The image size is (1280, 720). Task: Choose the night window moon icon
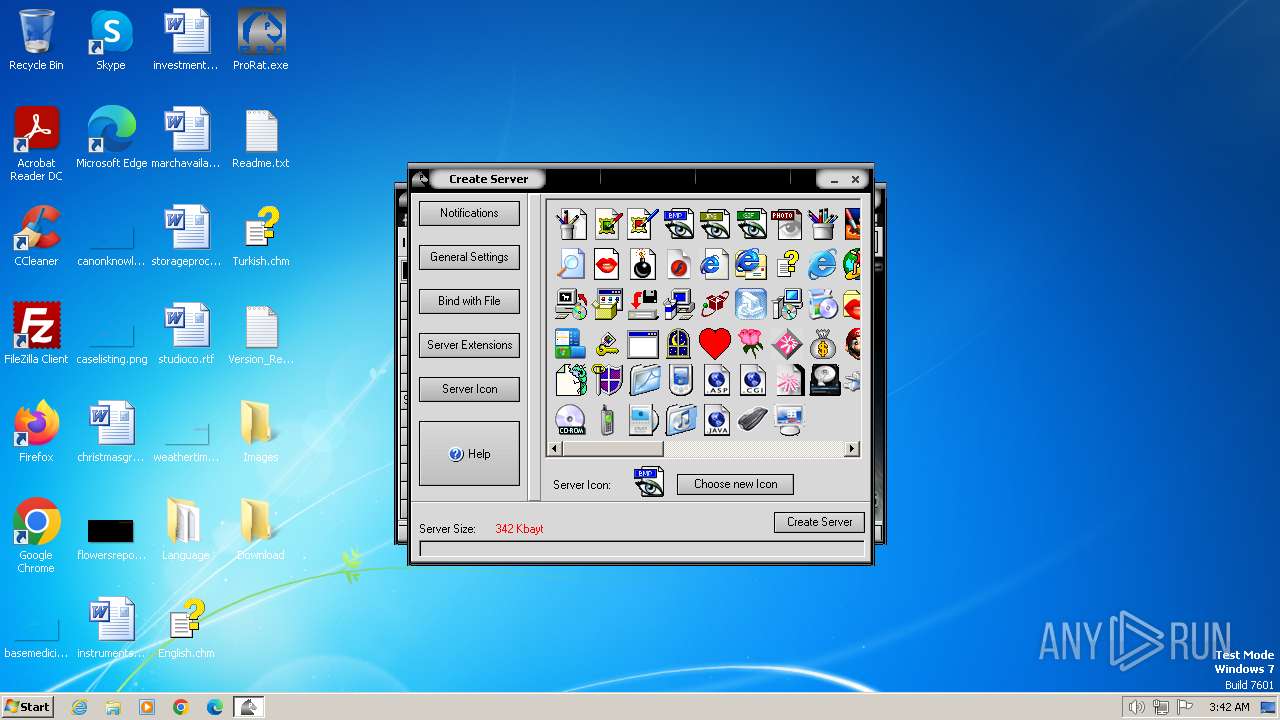coord(679,344)
